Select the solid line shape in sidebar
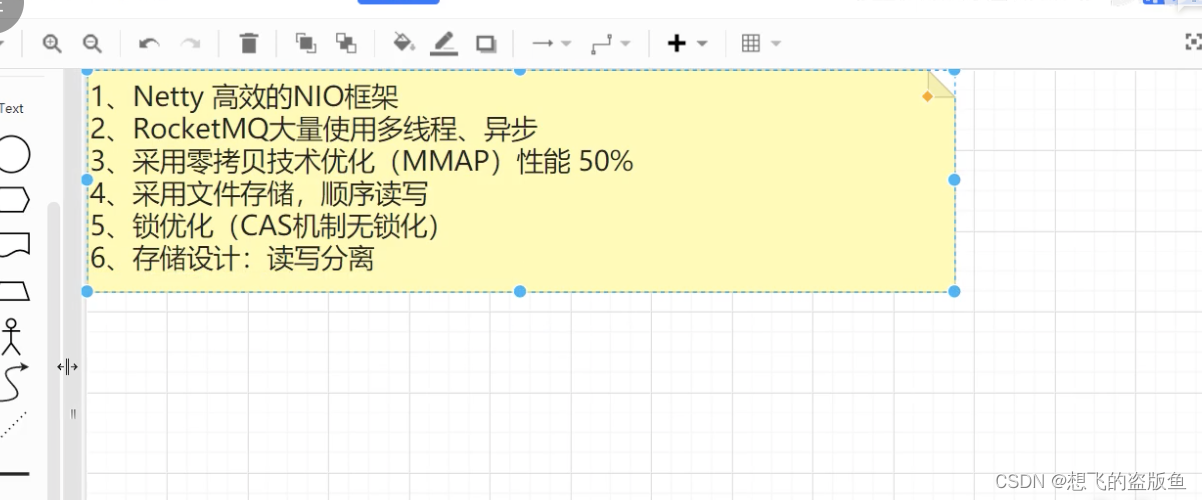Screen dimensions: 1202x500 point(14,473)
